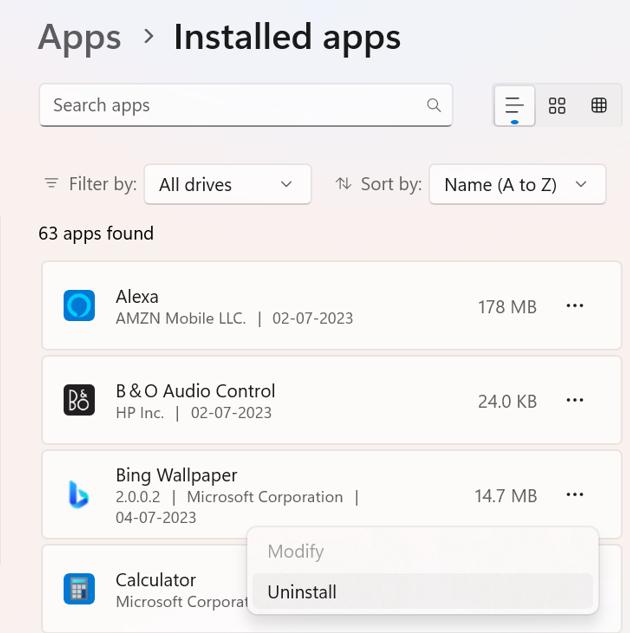Screen dimensions: 630x633
Task: Switch to table view layout
Action: [x=599, y=105]
